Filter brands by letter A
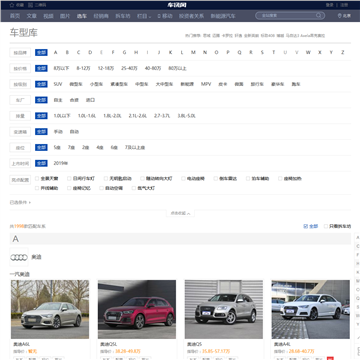The height and width of the screenshot is (360, 360). pos(56,52)
